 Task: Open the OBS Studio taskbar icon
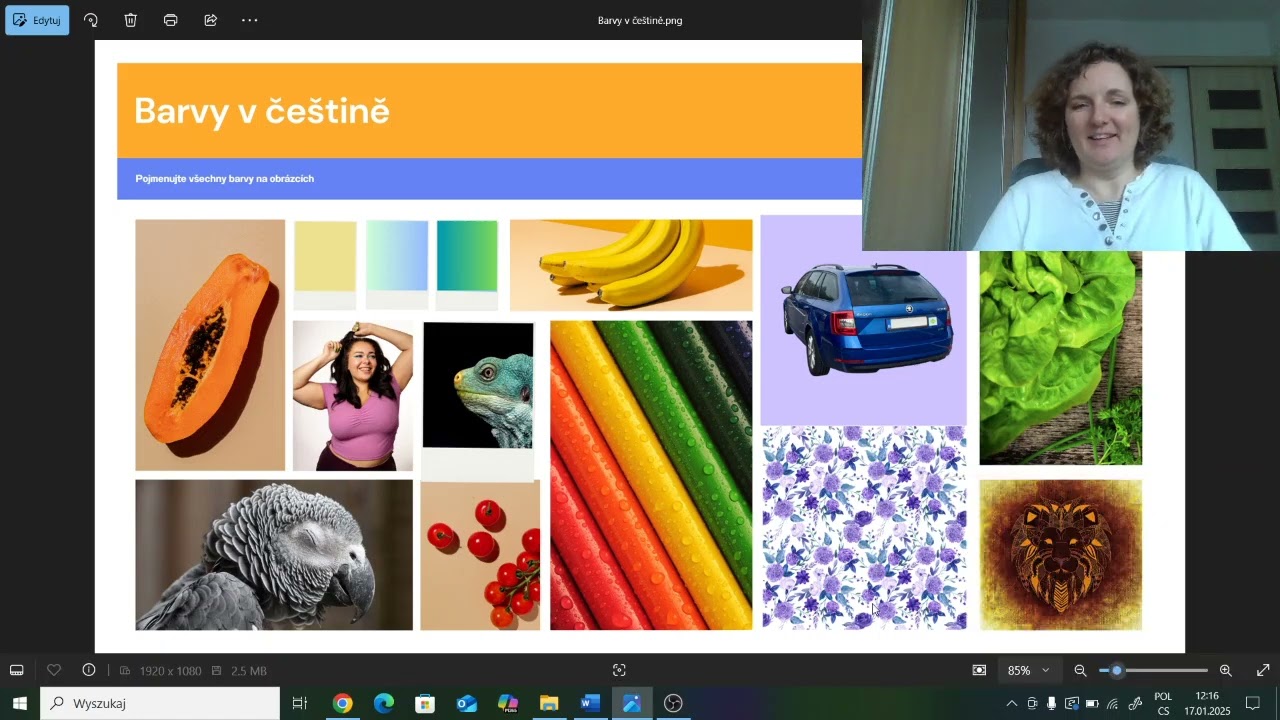(673, 703)
